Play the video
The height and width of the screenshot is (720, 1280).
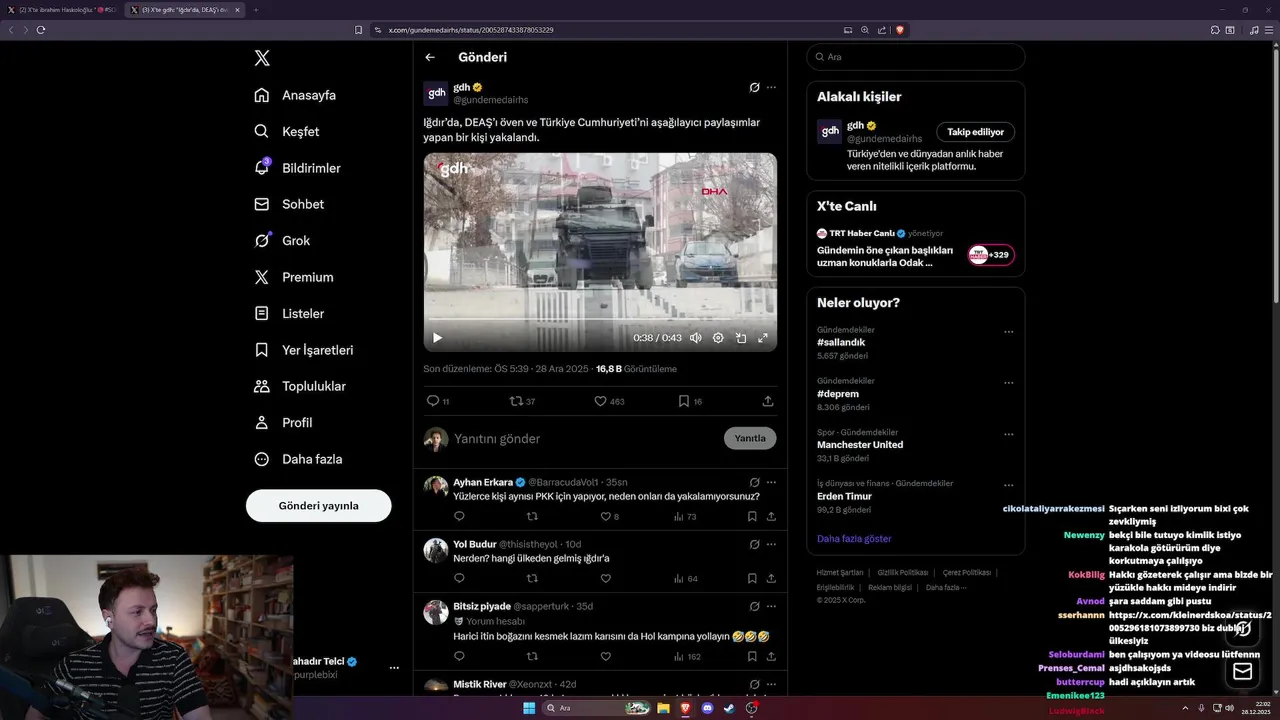coord(437,338)
